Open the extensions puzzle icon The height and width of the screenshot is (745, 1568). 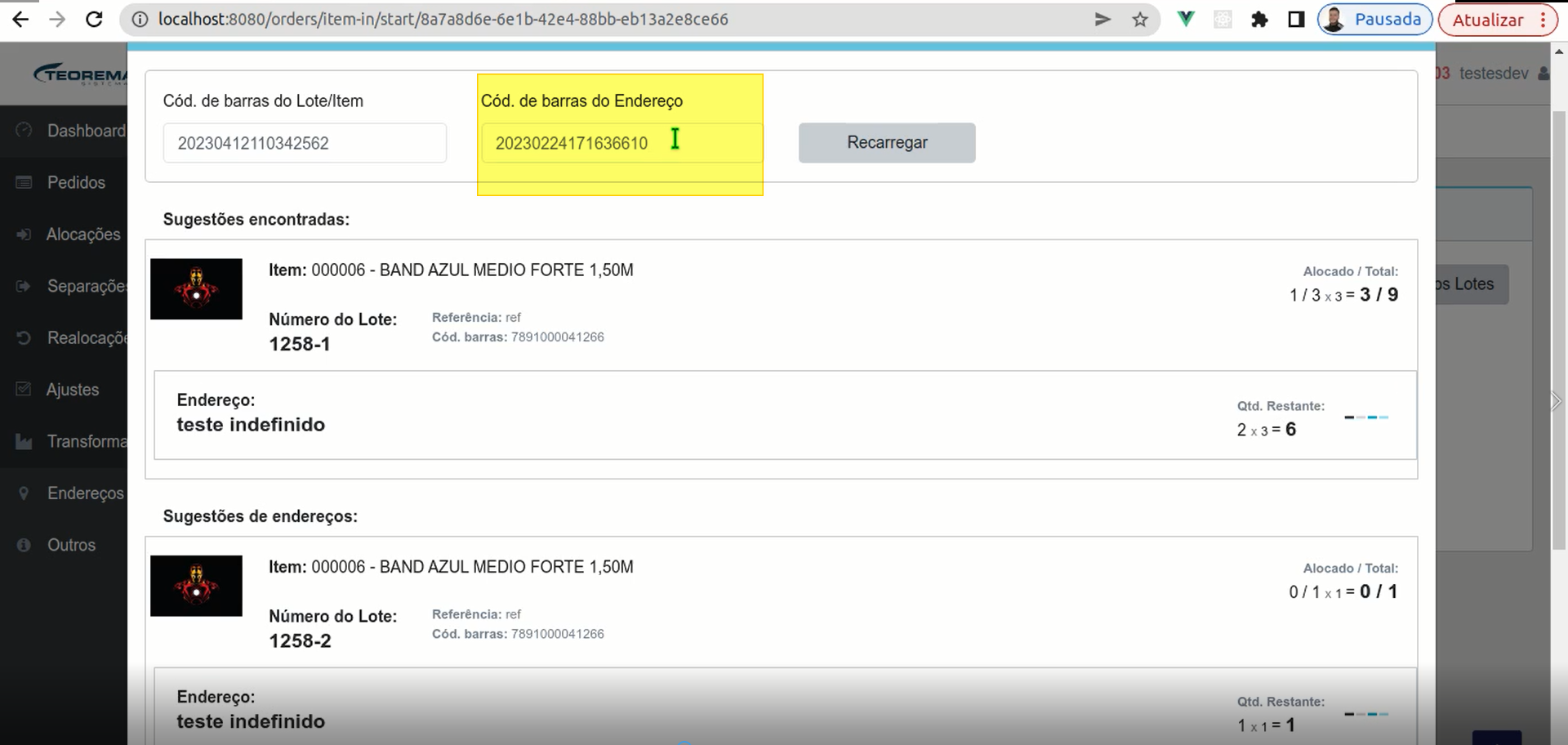(1259, 20)
